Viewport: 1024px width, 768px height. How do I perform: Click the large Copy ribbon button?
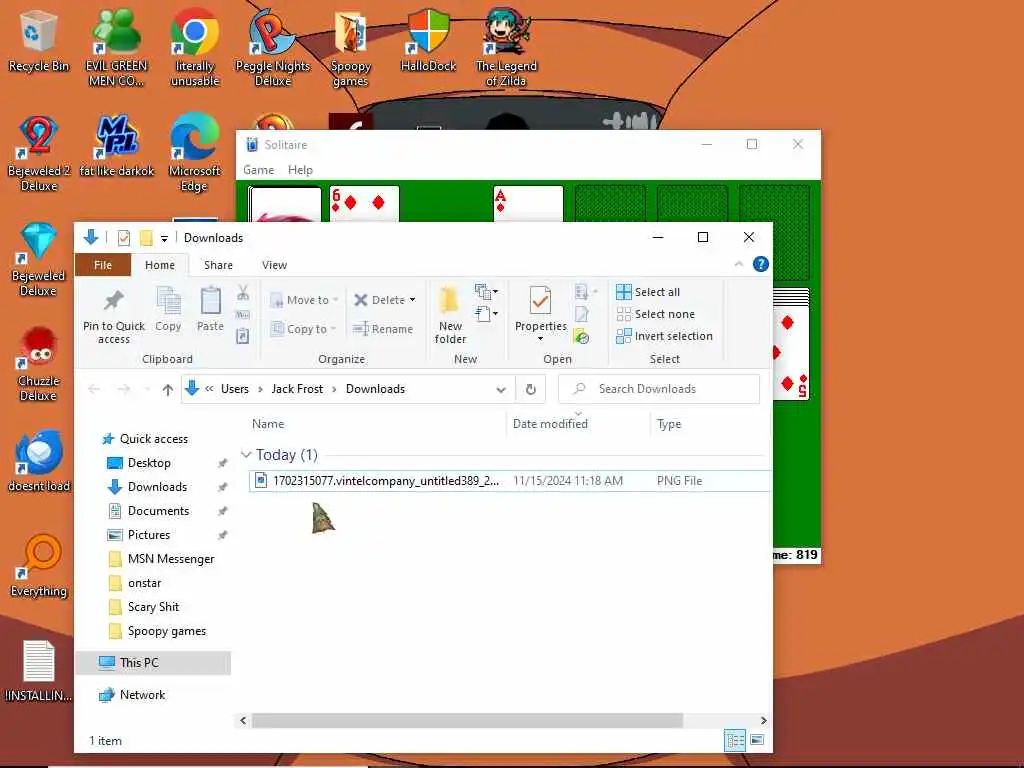tap(168, 310)
